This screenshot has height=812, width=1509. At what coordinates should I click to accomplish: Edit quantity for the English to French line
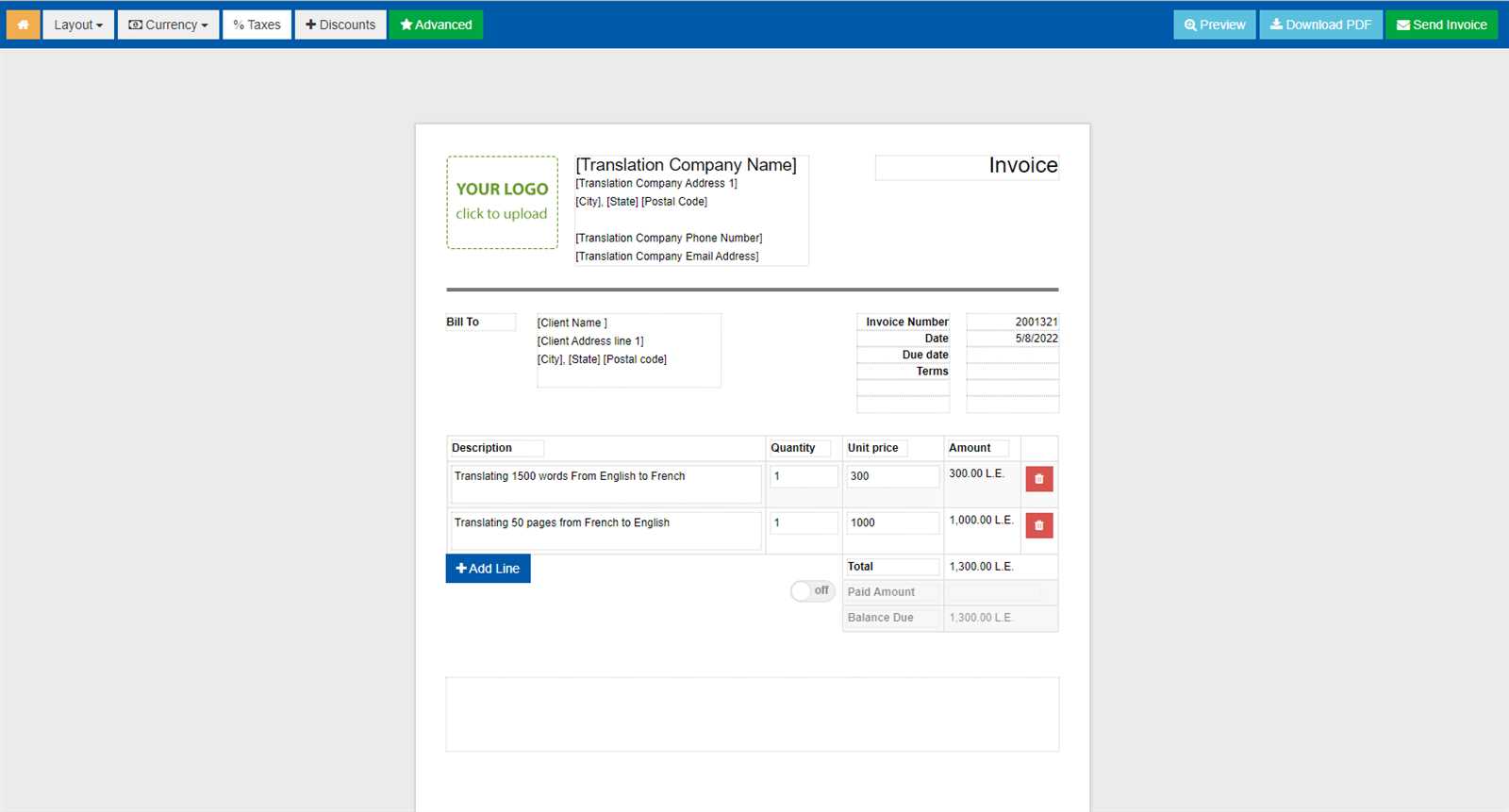point(804,476)
